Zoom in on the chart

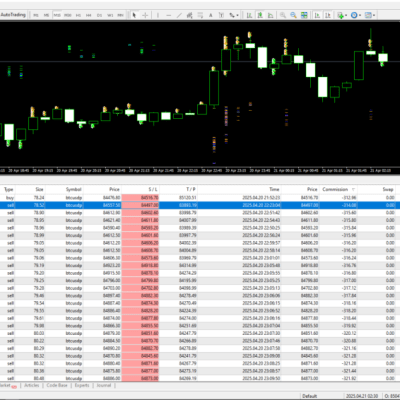(x=283, y=15)
